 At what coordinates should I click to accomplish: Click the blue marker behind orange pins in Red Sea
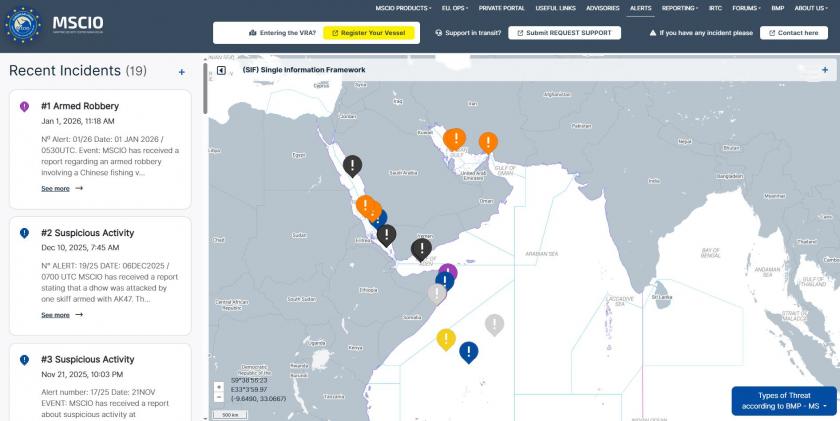click(x=381, y=220)
